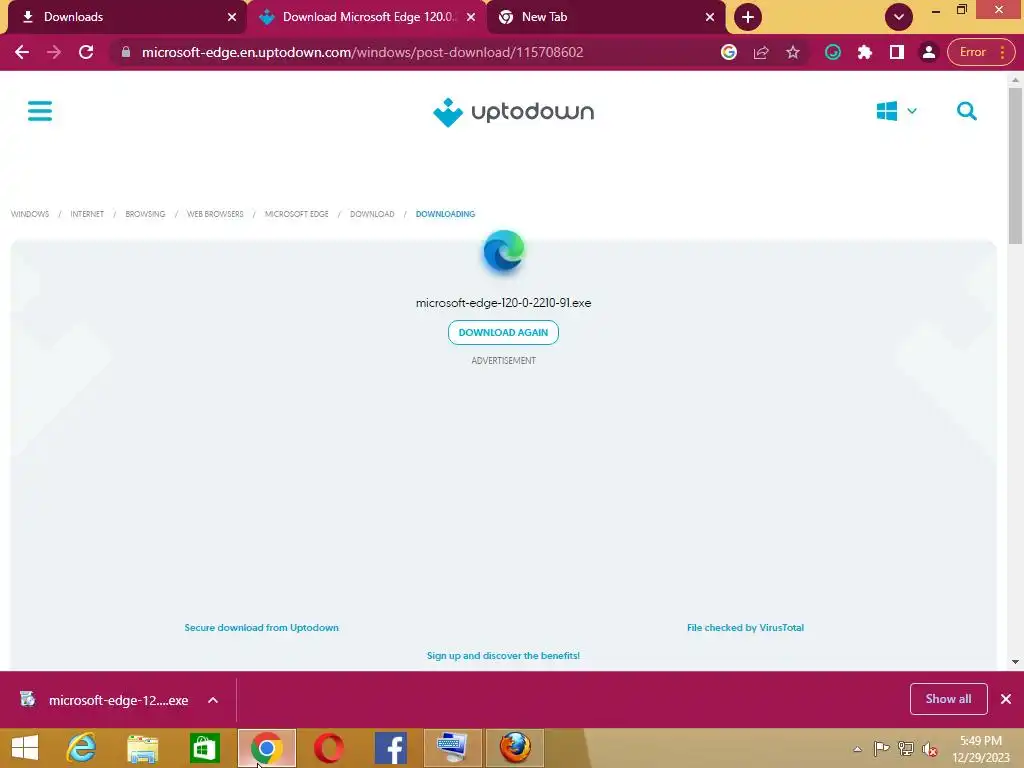
Task: Open the BROWSING breadcrumb link
Action: pyautogui.click(x=145, y=214)
